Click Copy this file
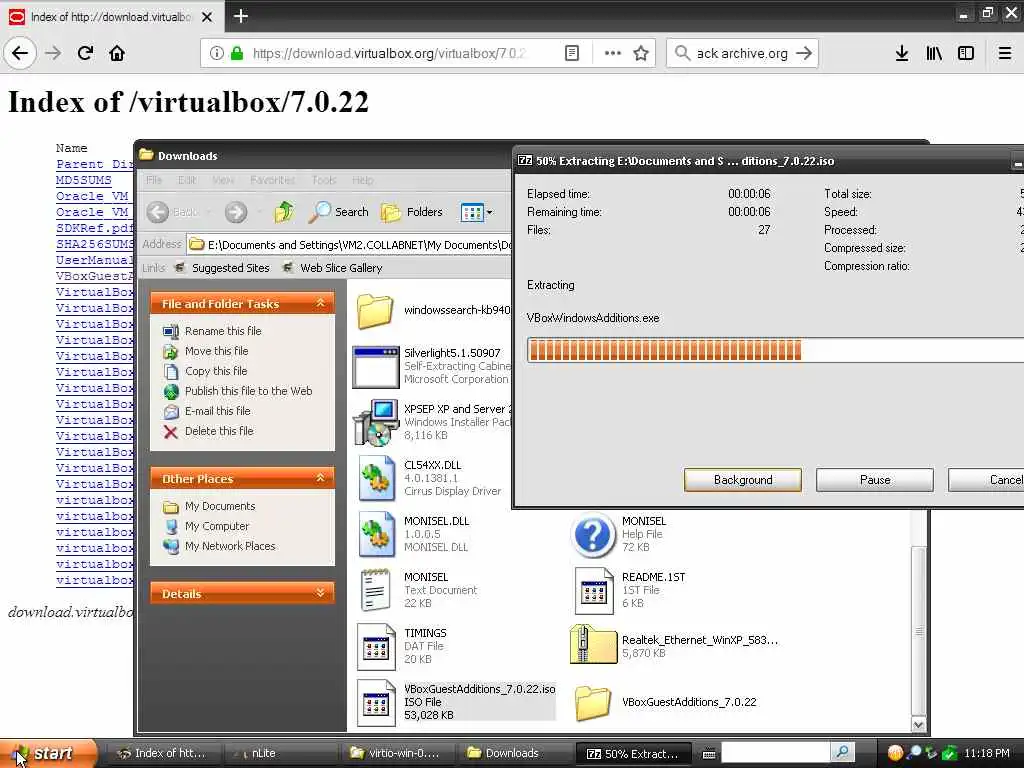 [x=216, y=371]
